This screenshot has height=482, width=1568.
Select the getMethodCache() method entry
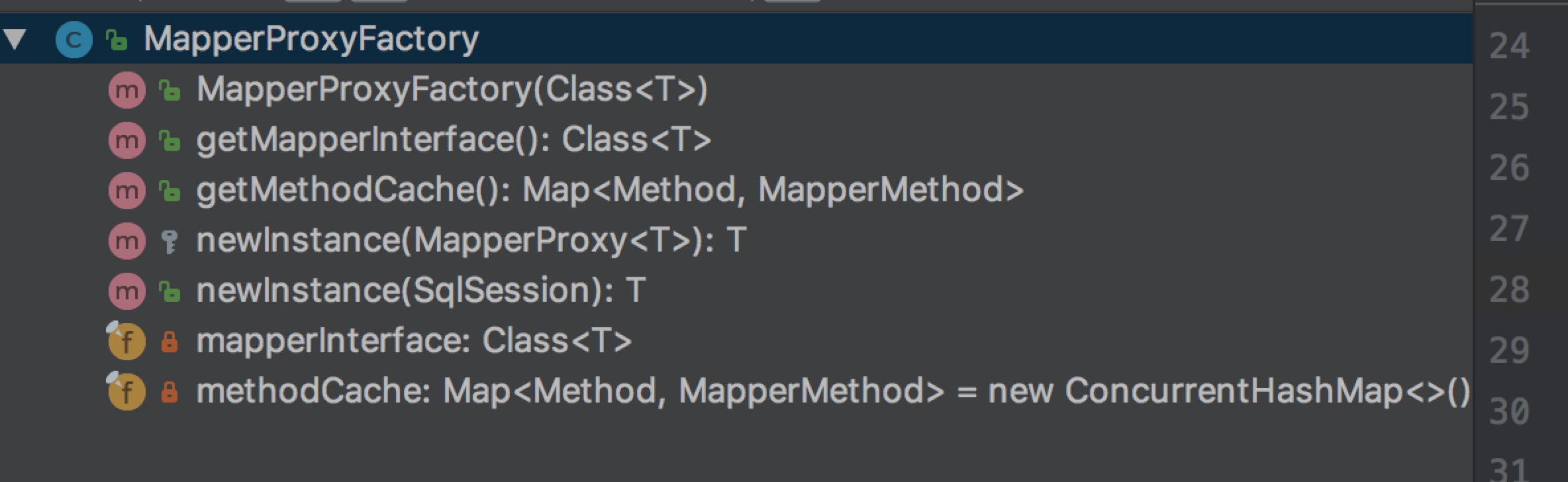coord(610,190)
